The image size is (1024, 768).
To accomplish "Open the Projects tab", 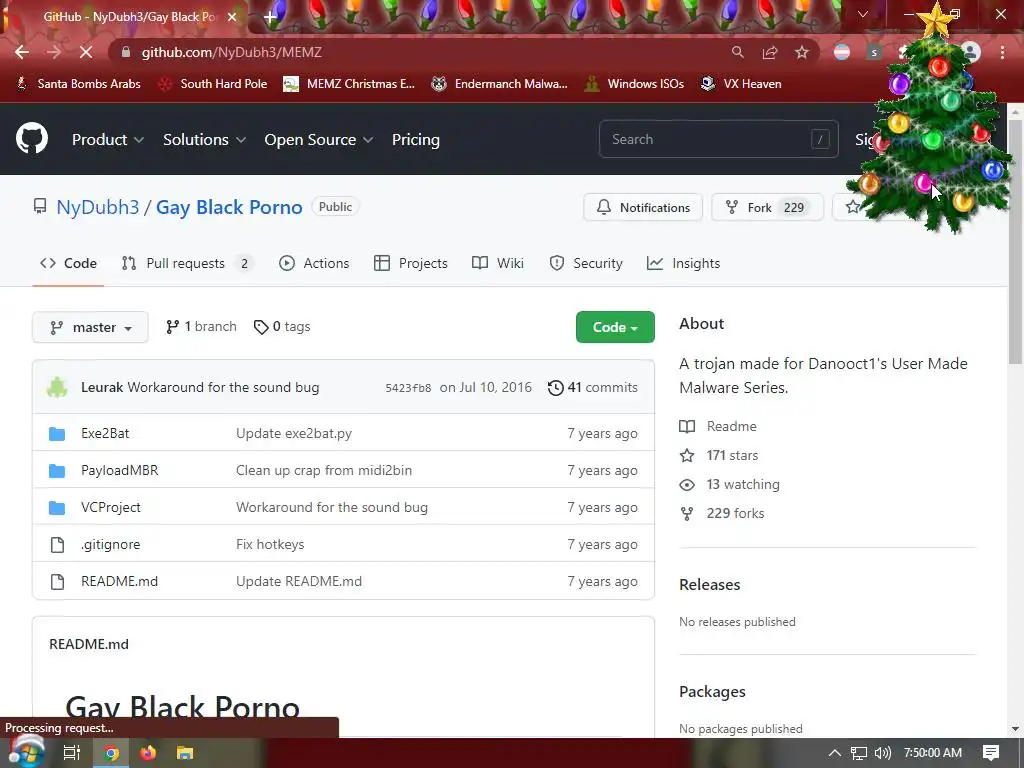I will pyautogui.click(x=411, y=263).
